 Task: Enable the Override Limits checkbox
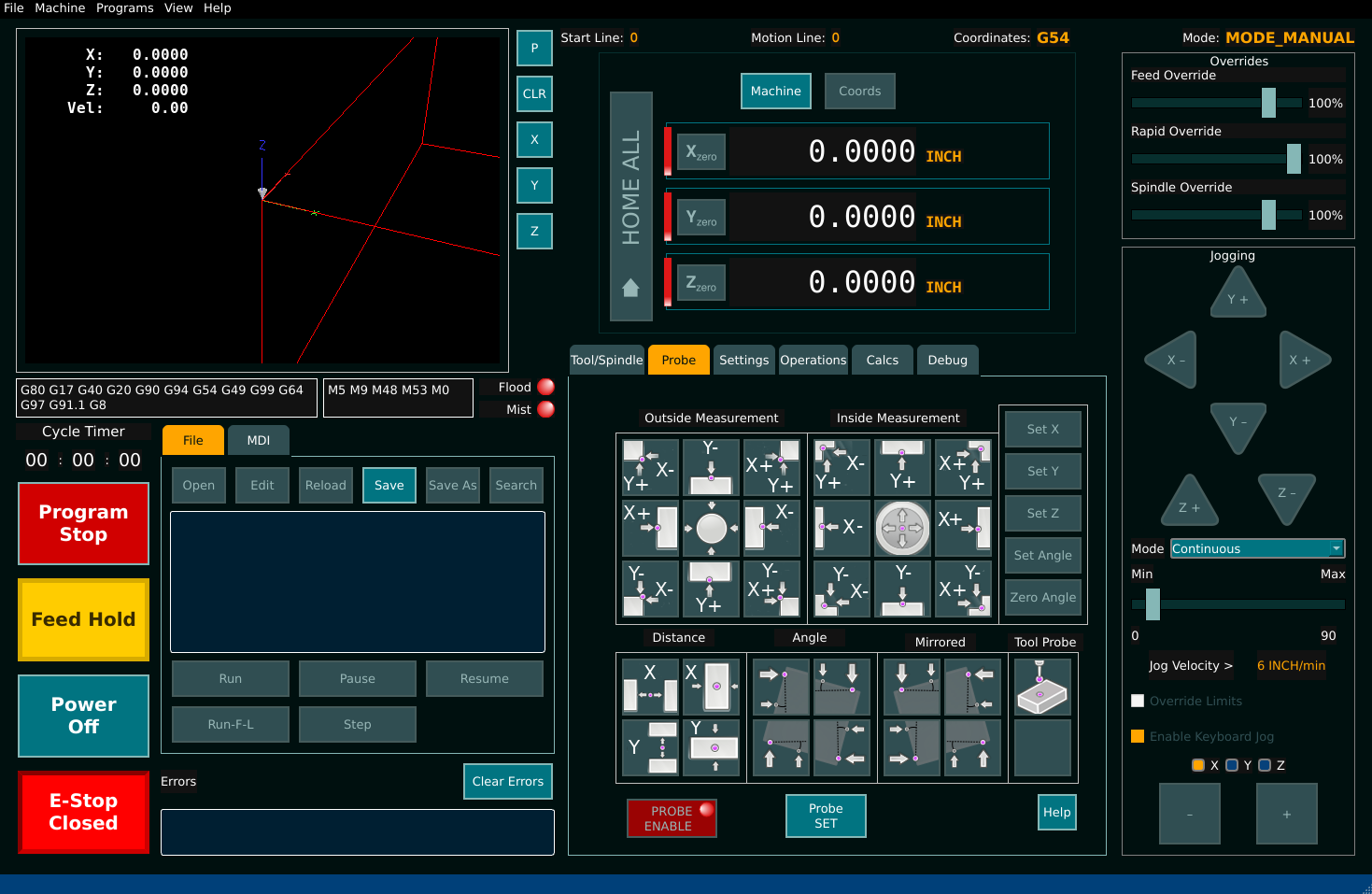[x=1138, y=701]
